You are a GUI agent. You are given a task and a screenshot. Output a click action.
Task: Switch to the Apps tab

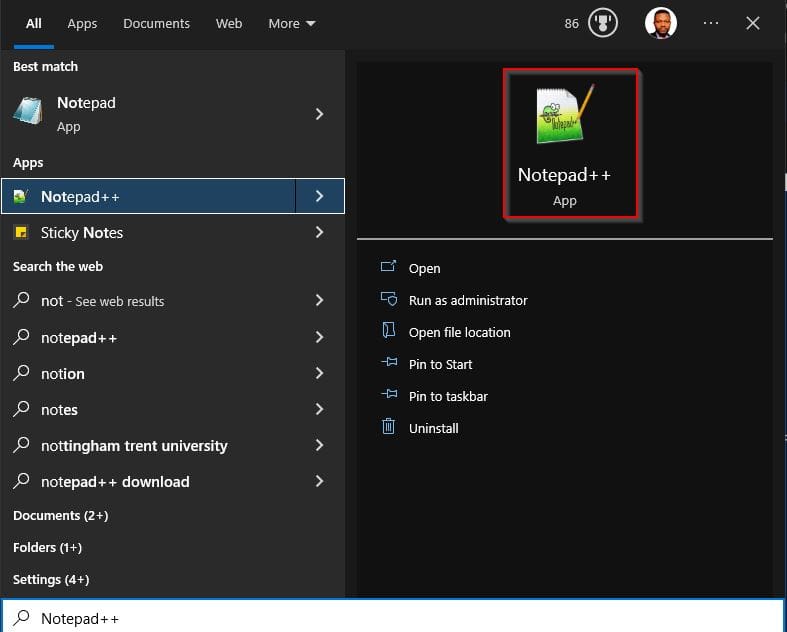click(x=82, y=24)
